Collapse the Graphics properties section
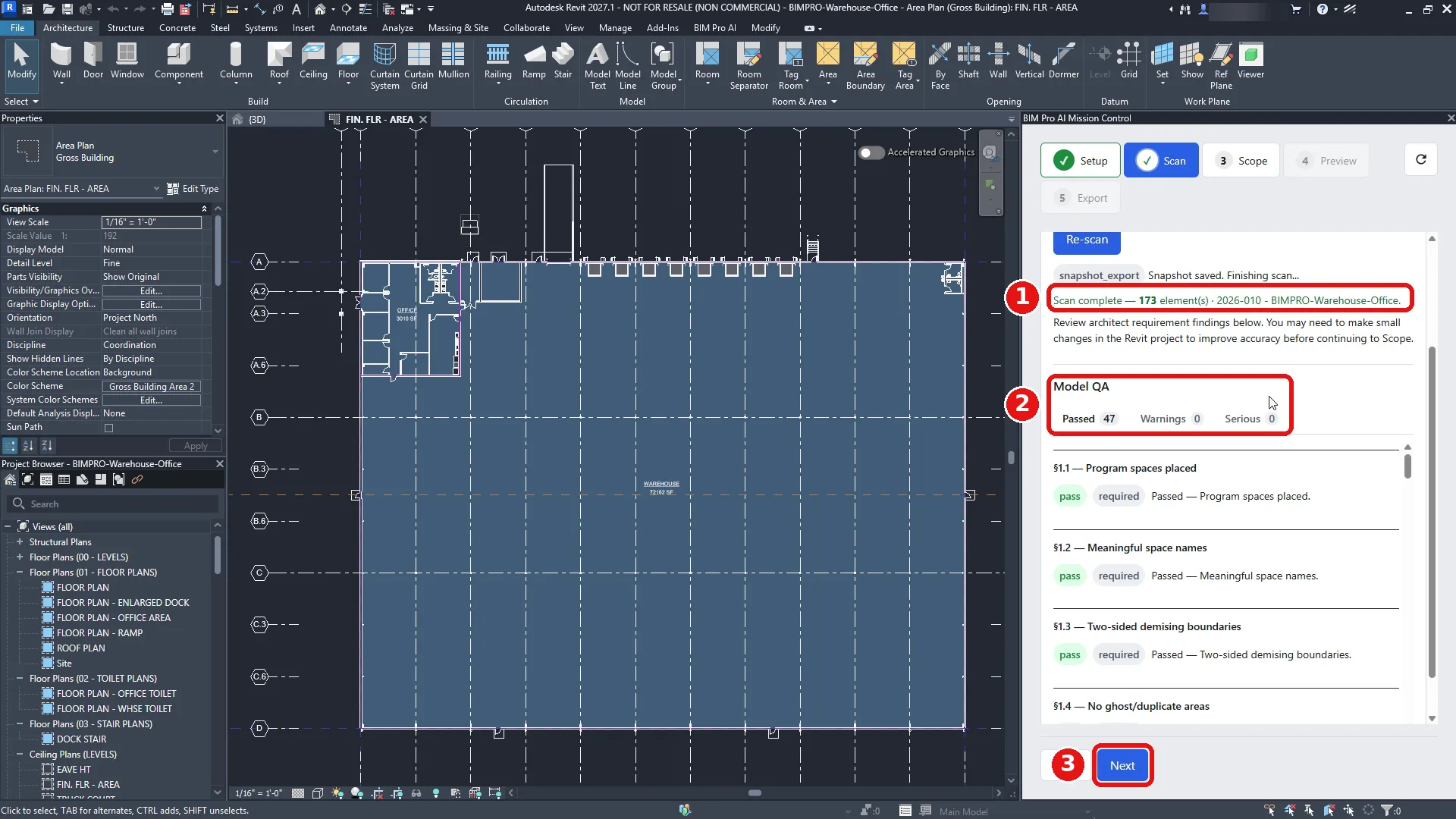 [x=204, y=209]
